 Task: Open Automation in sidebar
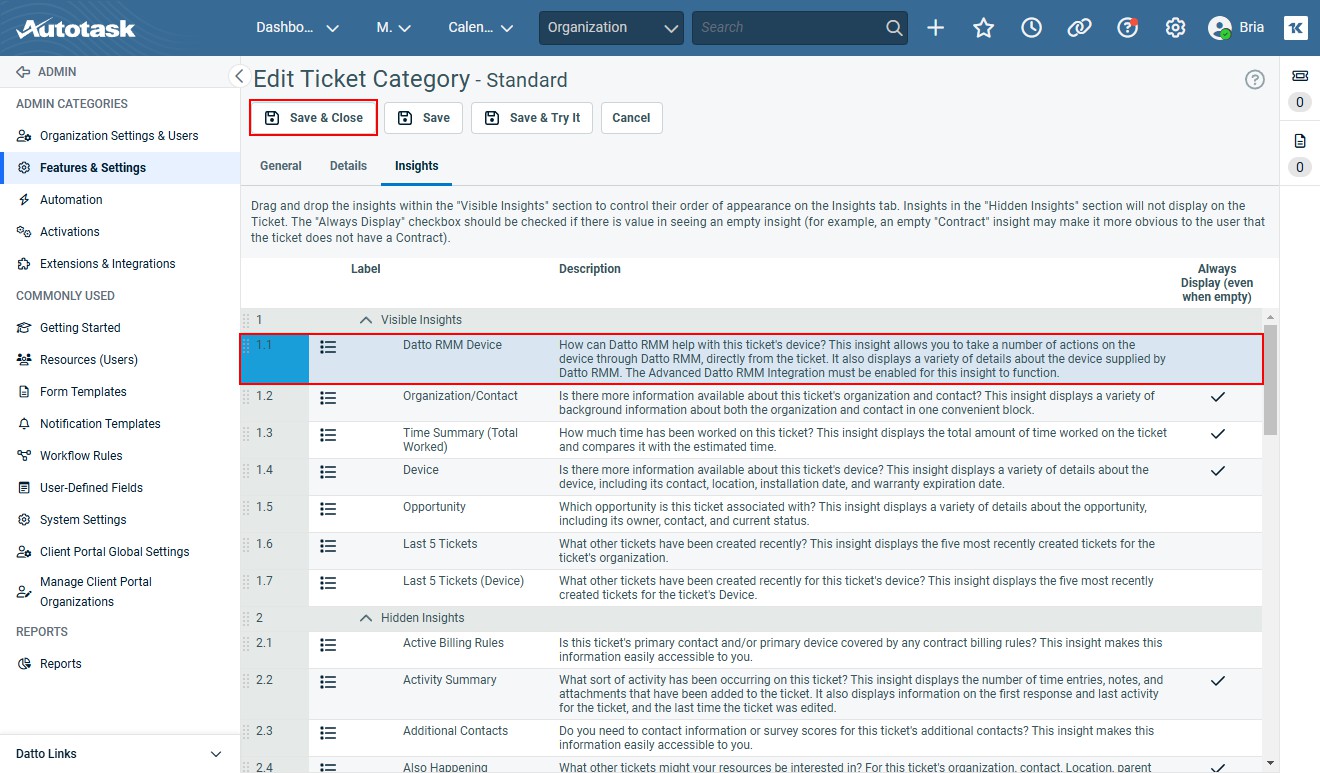coord(71,200)
